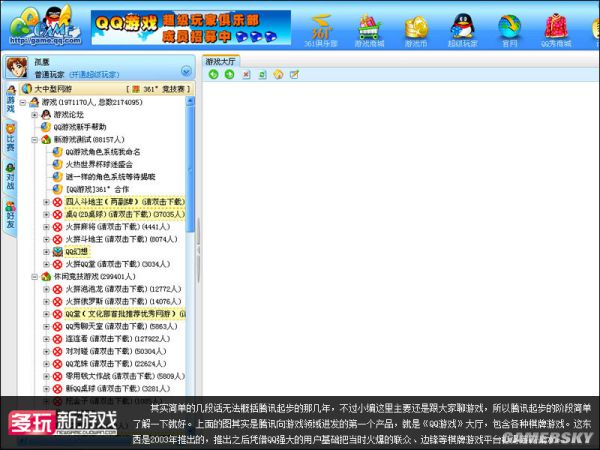600x450 pixels.
Task: Open the 超级玩家 penguin icon
Action: pos(463,31)
